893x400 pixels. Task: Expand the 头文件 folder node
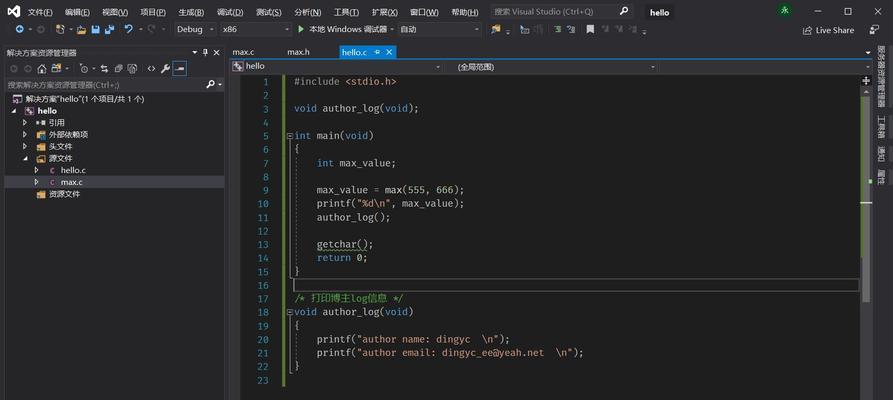click(25, 146)
